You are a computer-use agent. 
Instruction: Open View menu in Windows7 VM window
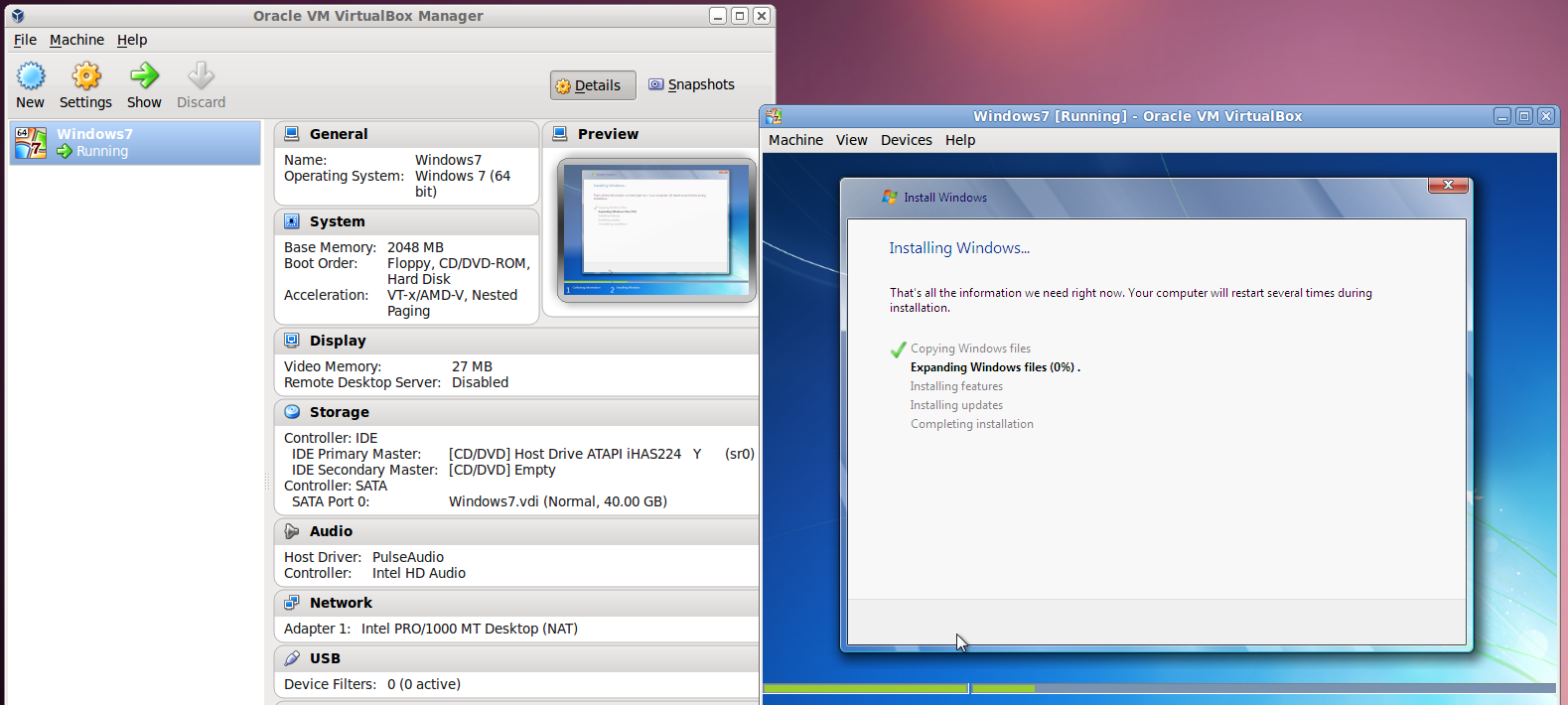tap(851, 140)
